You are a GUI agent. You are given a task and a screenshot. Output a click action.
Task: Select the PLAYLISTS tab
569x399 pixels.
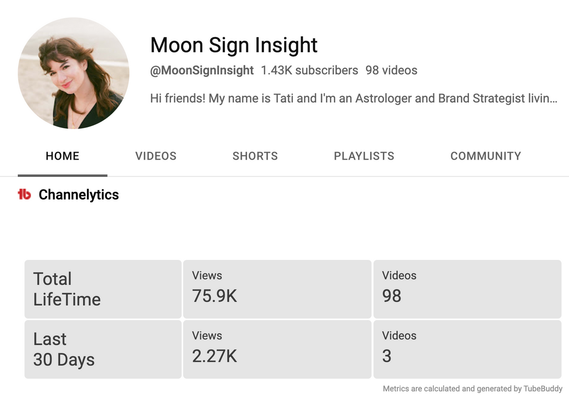pos(364,156)
